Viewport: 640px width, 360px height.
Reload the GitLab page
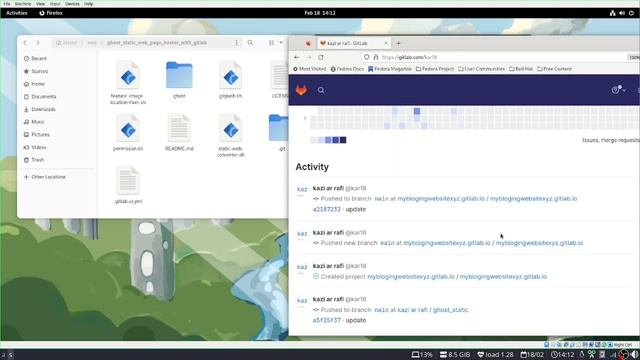tap(321, 57)
